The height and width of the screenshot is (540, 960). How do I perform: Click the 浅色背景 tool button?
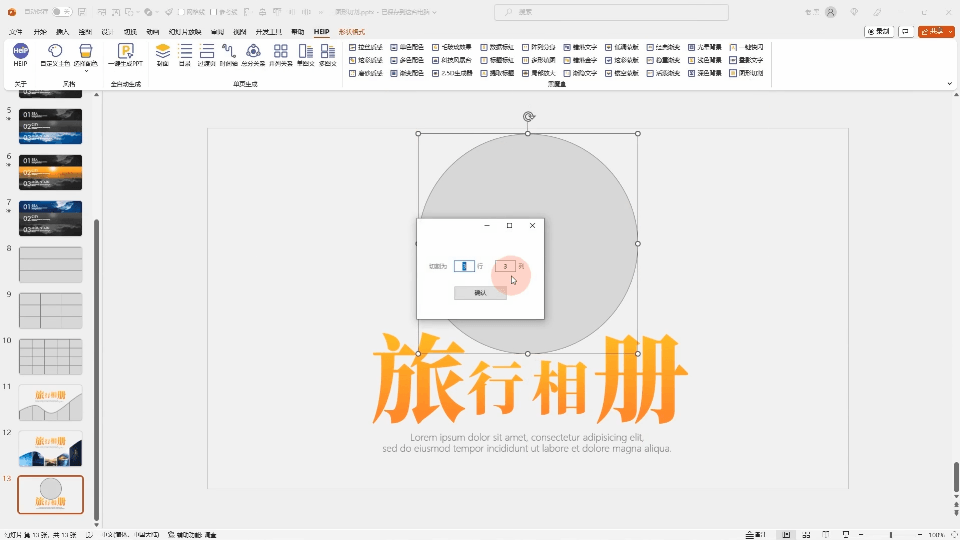[705, 60]
